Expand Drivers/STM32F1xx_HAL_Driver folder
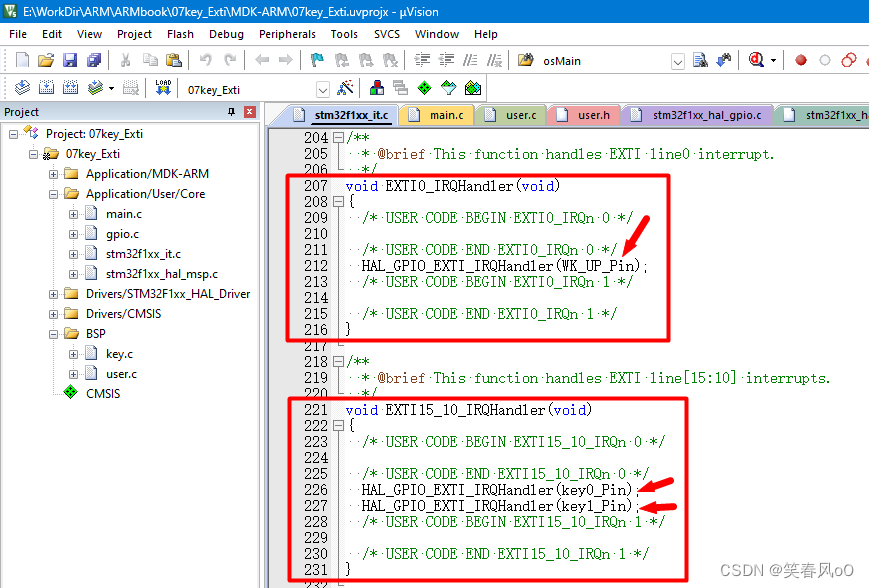 53,294
